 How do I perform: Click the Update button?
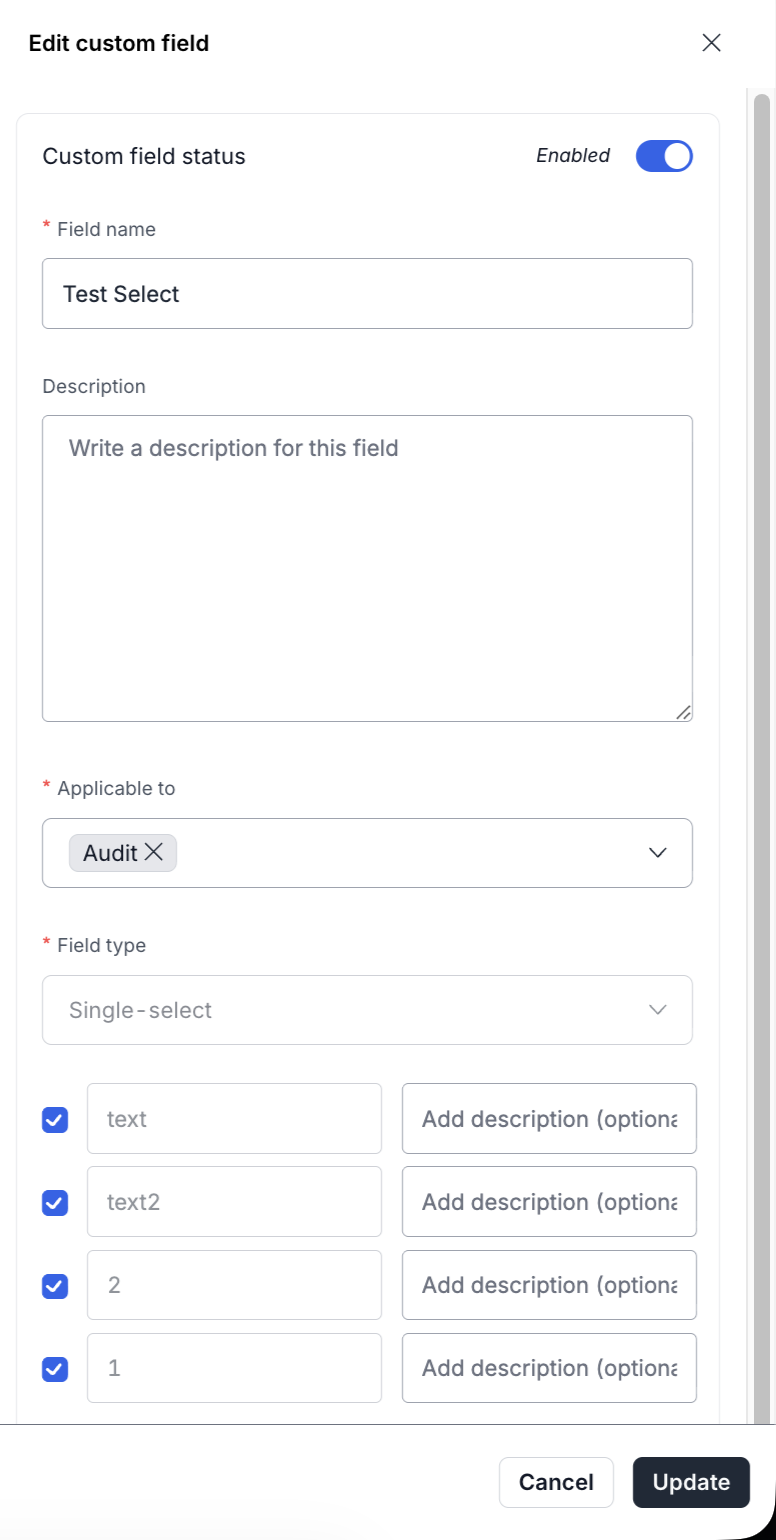click(691, 1482)
